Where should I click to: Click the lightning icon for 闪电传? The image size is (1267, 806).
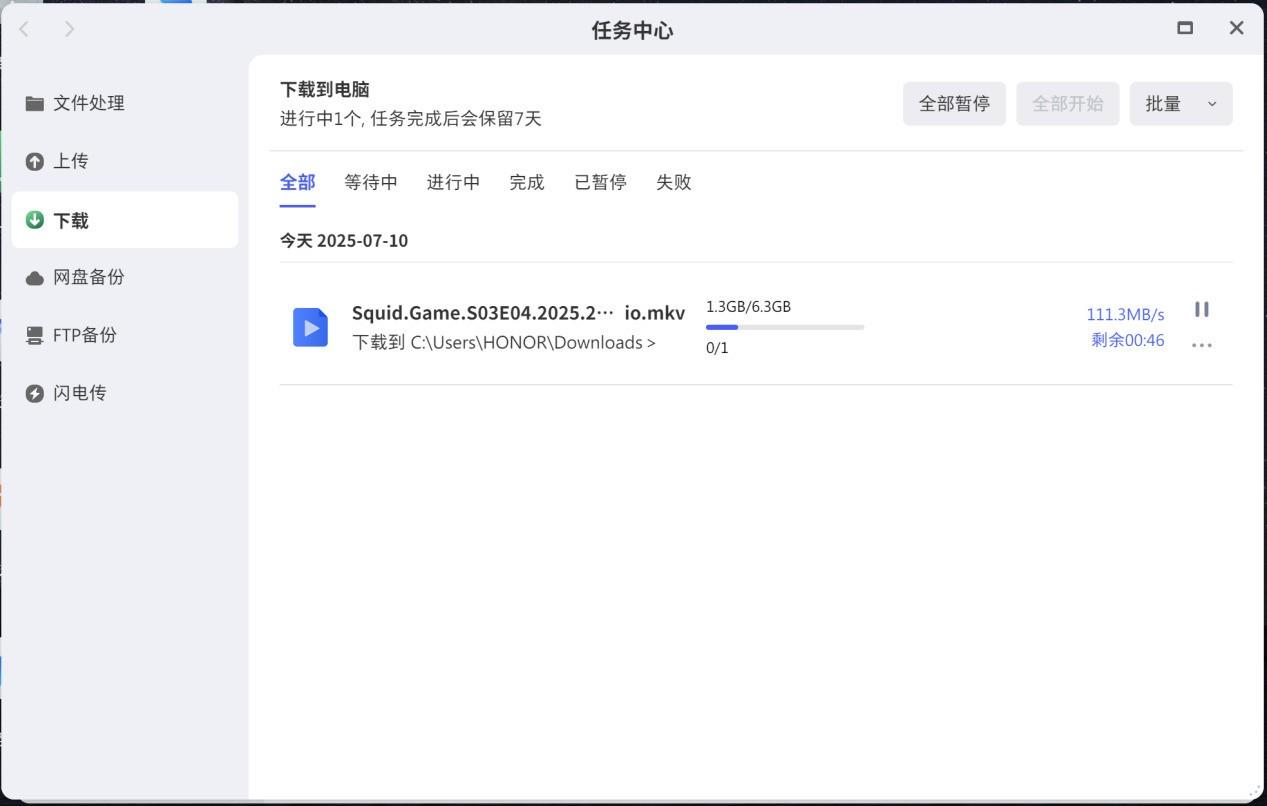tap(35, 393)
